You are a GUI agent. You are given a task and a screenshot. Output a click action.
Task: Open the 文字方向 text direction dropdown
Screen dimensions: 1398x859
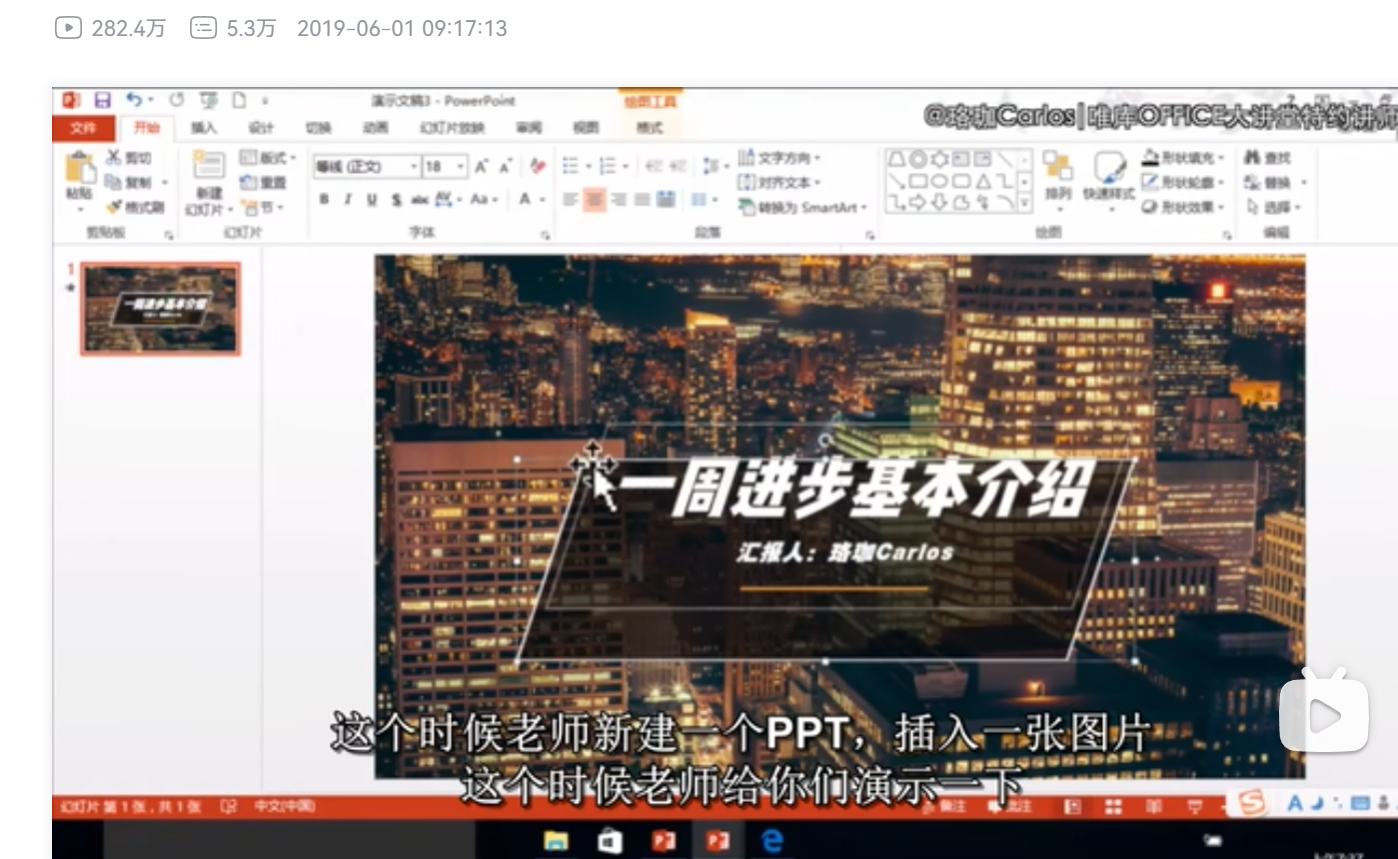coord(780,158)
